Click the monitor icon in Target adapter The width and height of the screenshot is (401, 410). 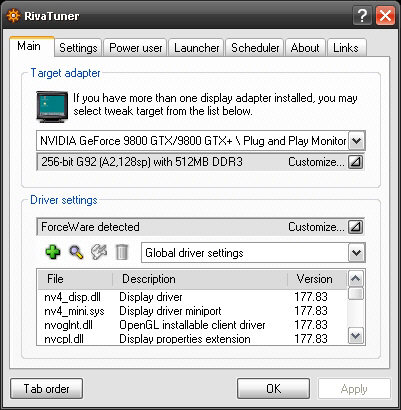click(52, 107)
